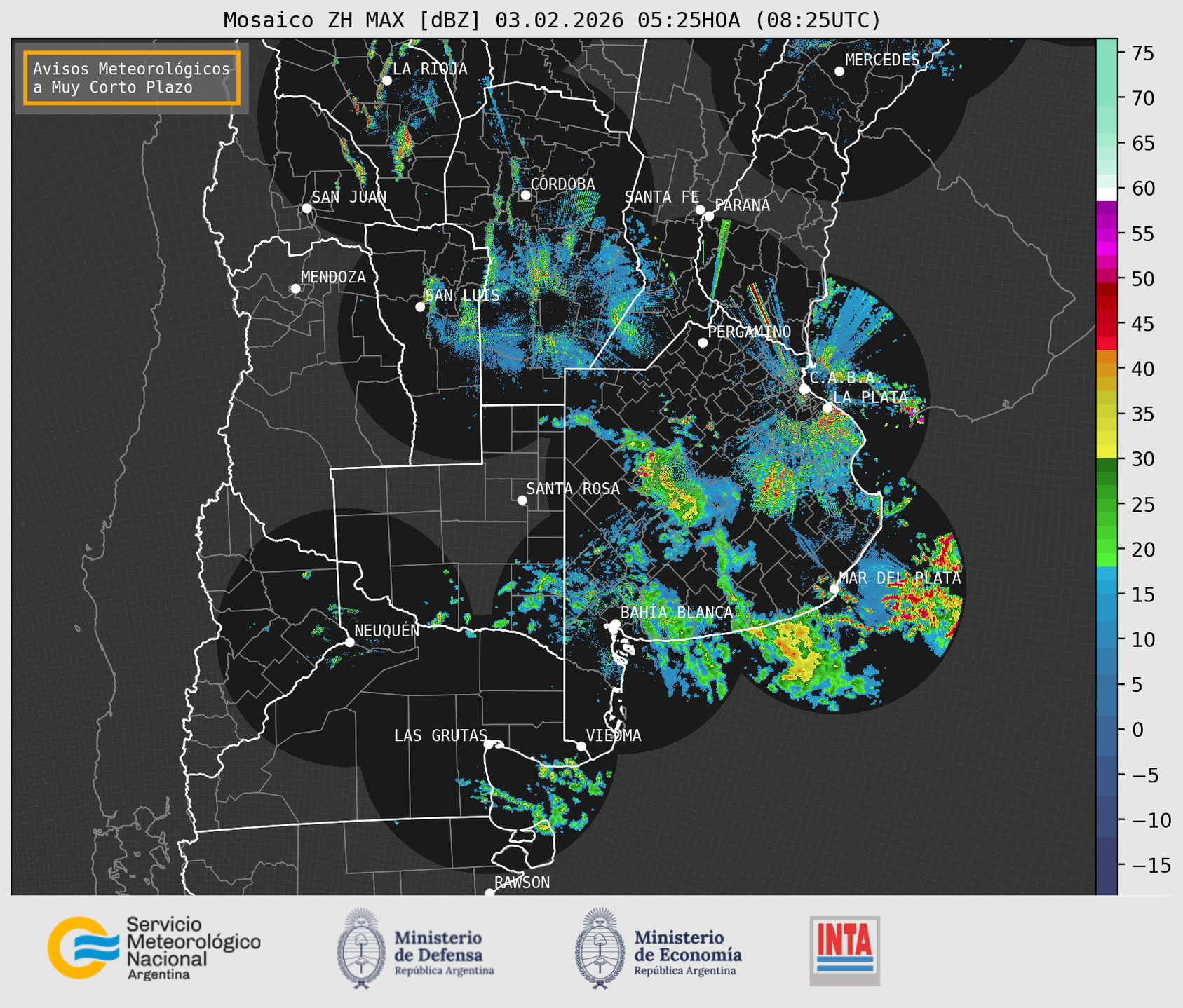Click the Avisos Meteorológicos a Muy Corto Plazo box

pos(132,78)
